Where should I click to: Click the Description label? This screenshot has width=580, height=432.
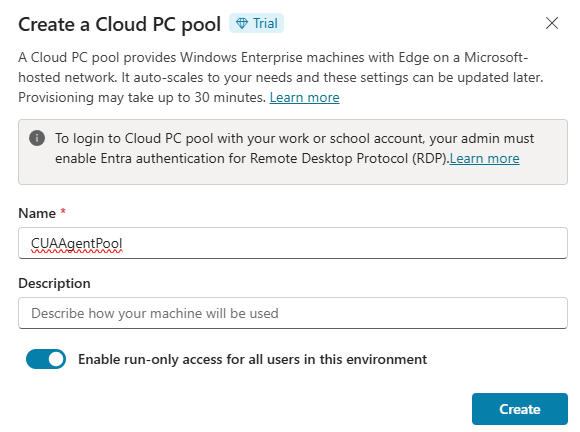(54, 283)
